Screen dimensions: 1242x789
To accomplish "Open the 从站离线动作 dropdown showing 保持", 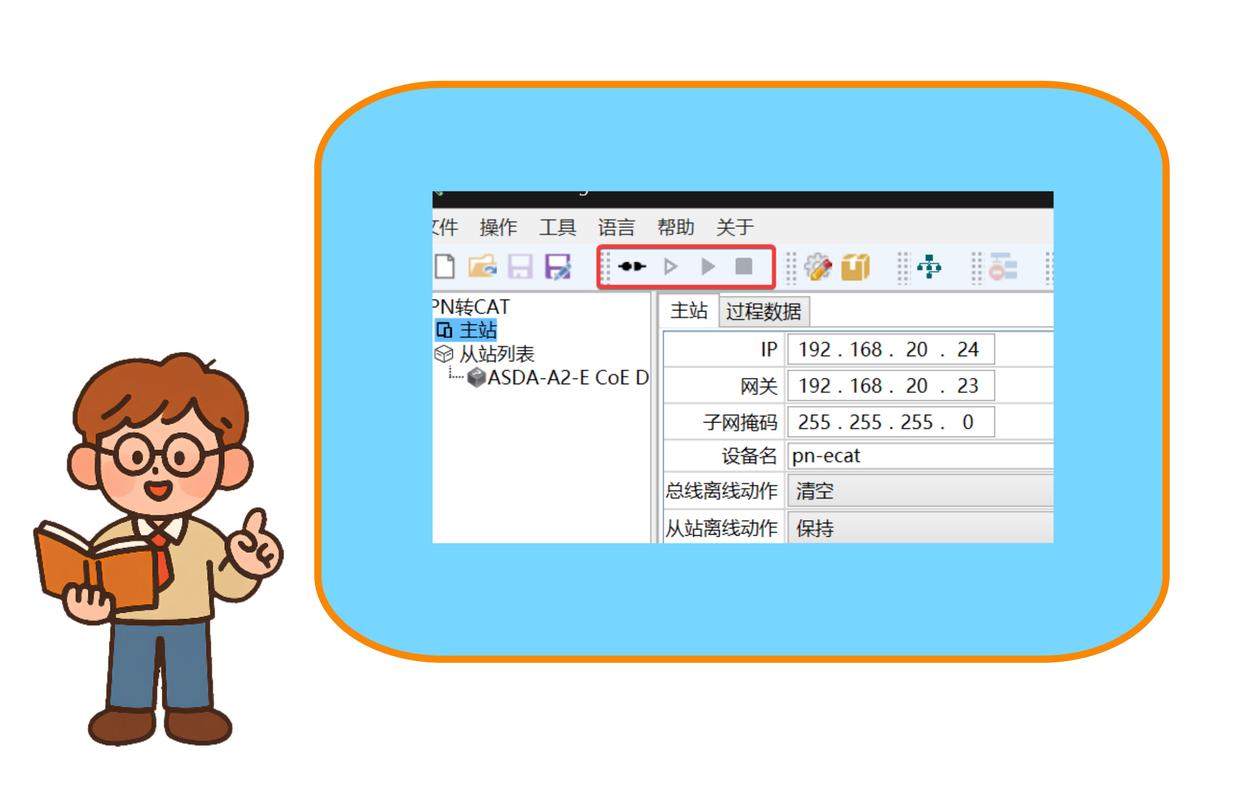I will click(920, 528).
